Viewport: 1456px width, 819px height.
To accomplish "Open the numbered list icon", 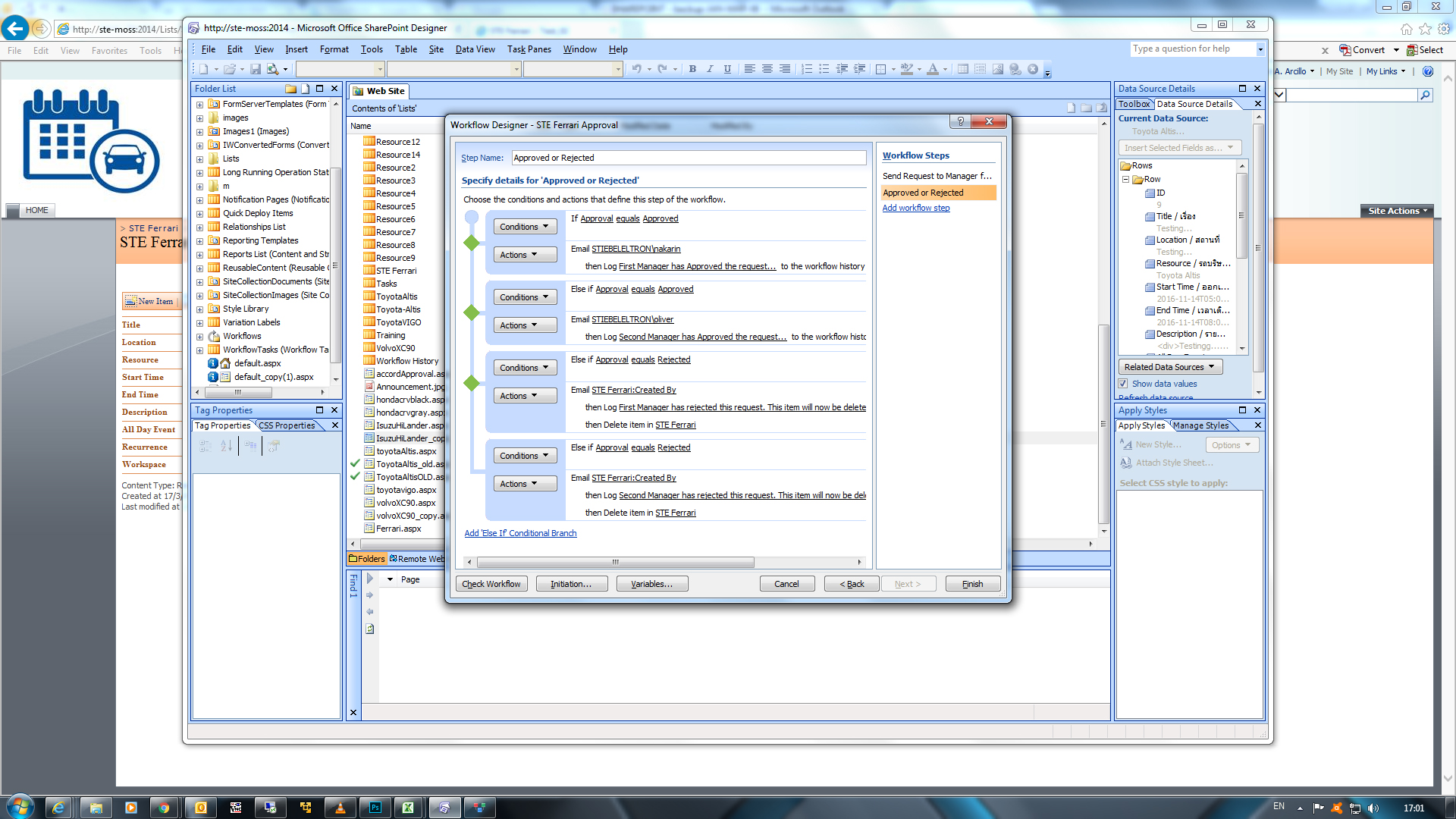I will [x=805, y=69].
